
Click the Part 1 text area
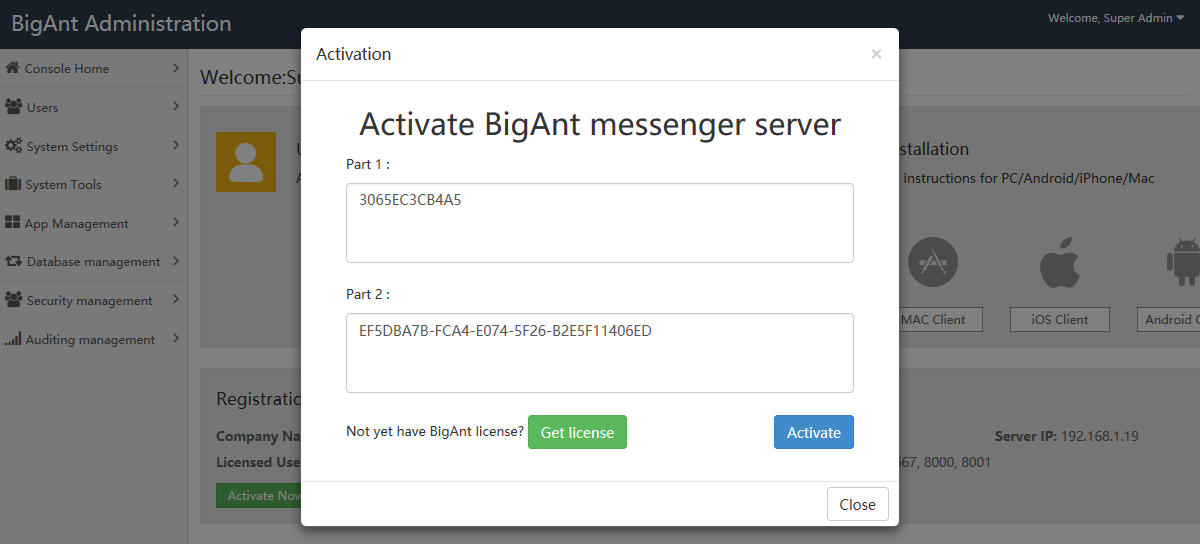click(x=600, y=223)
